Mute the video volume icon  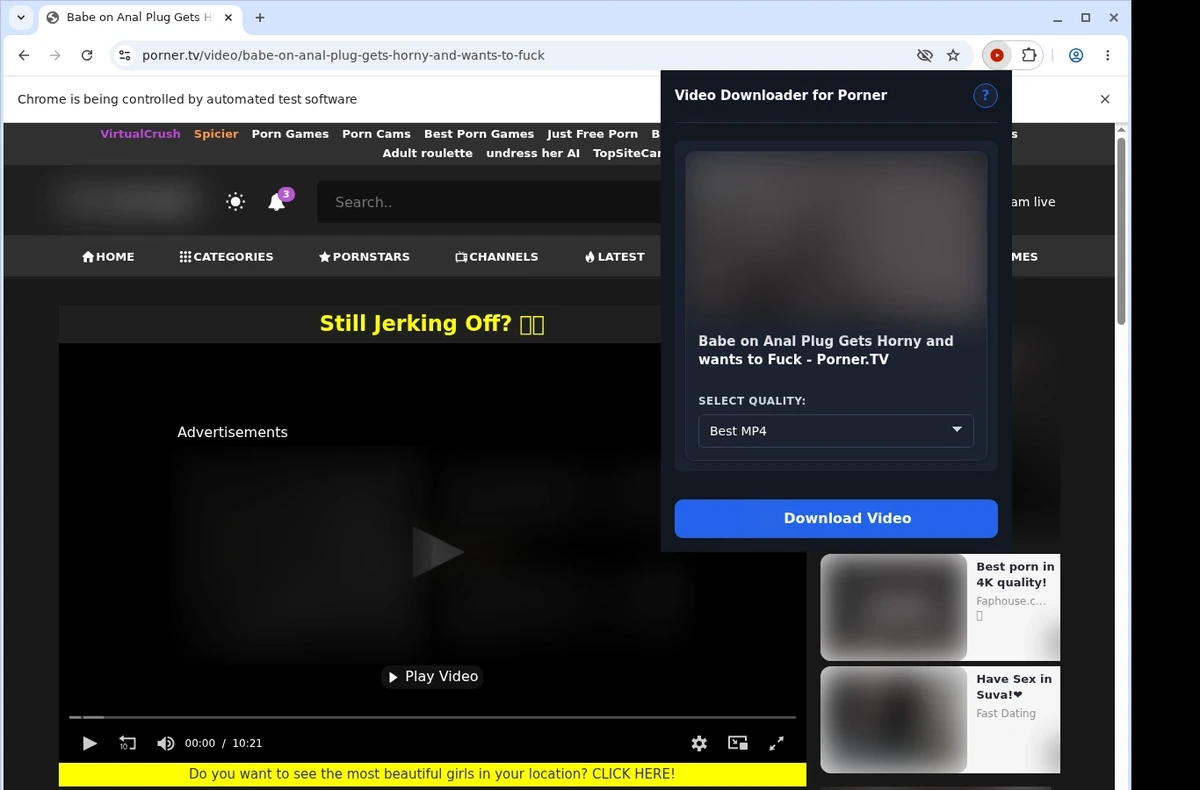click(165, 743)
